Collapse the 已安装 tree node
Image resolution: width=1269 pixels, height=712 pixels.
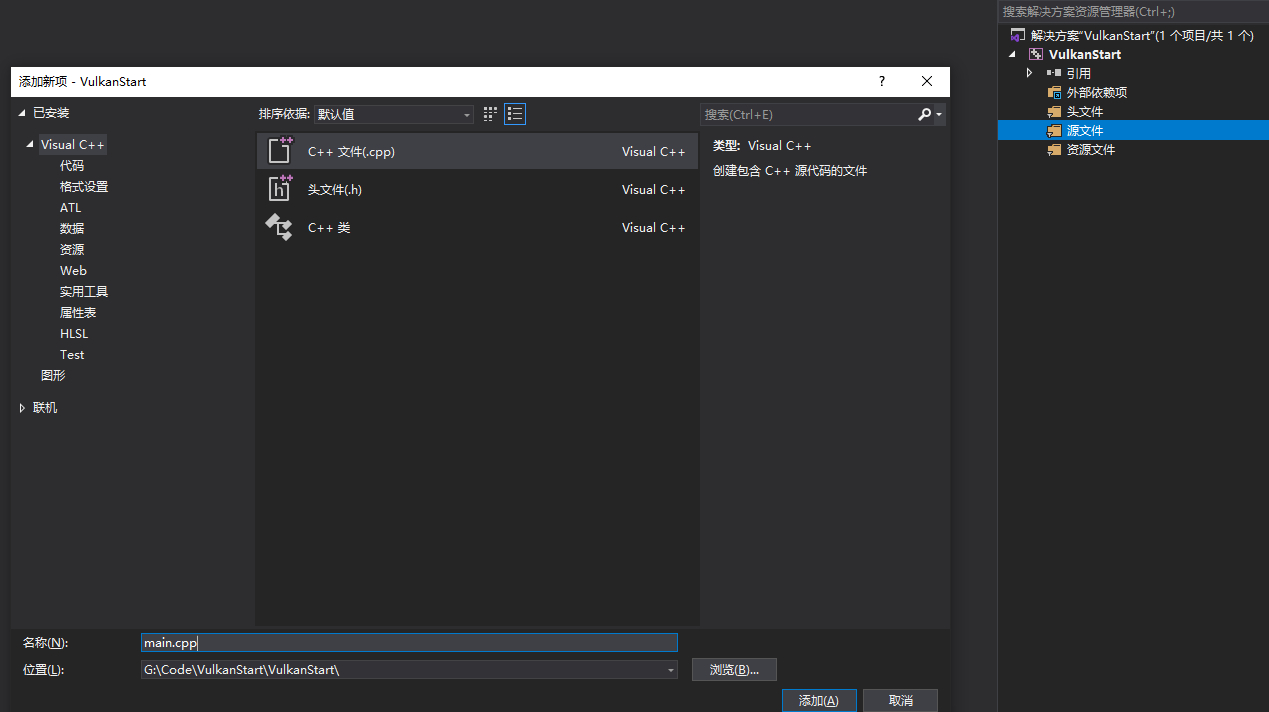tap(23, 113)
